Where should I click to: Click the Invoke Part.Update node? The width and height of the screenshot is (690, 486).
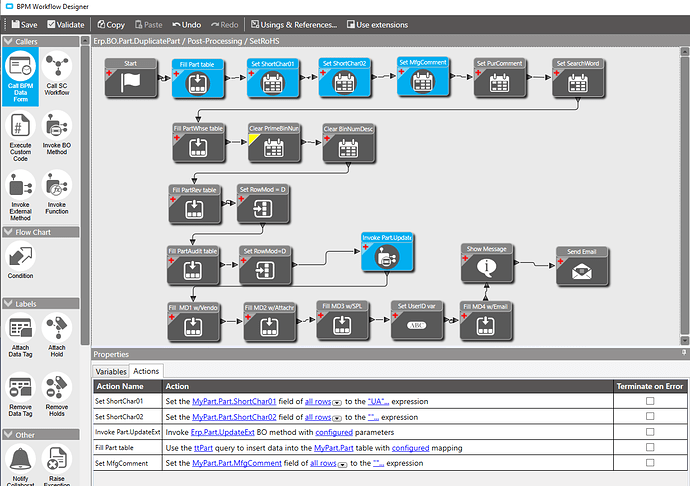(387, 252)
